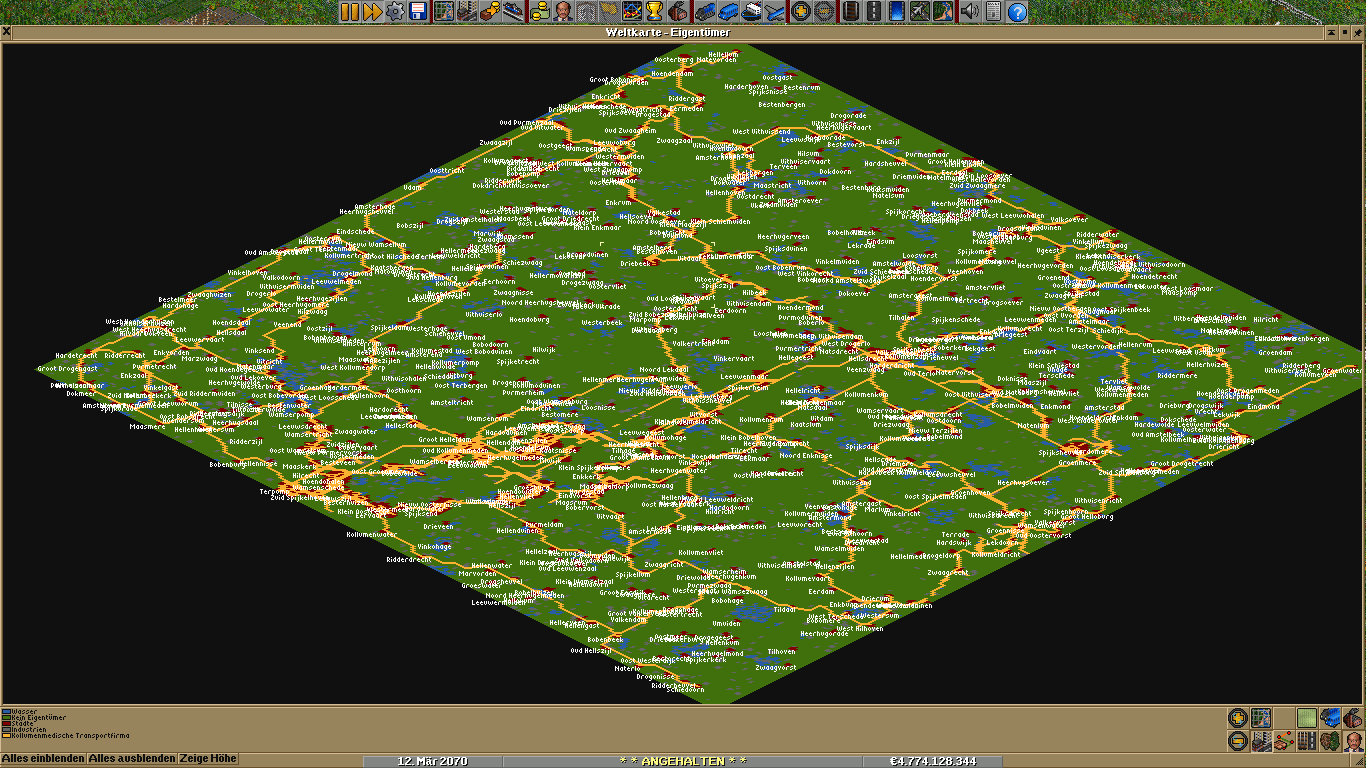Click the save game floppy disk icon
1366x768 pixels.
point(418,12)
